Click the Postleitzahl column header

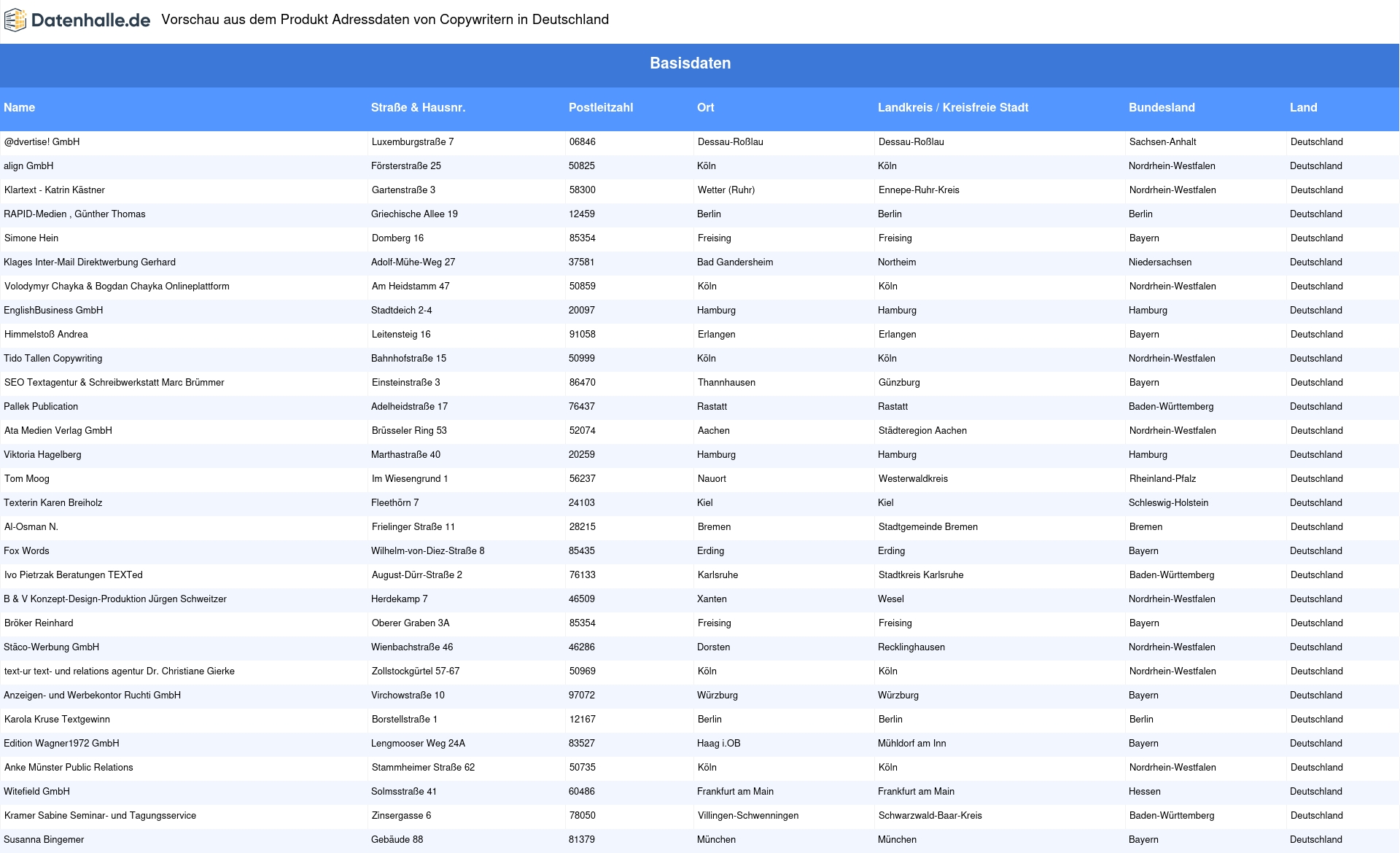[x=601, y=108]
